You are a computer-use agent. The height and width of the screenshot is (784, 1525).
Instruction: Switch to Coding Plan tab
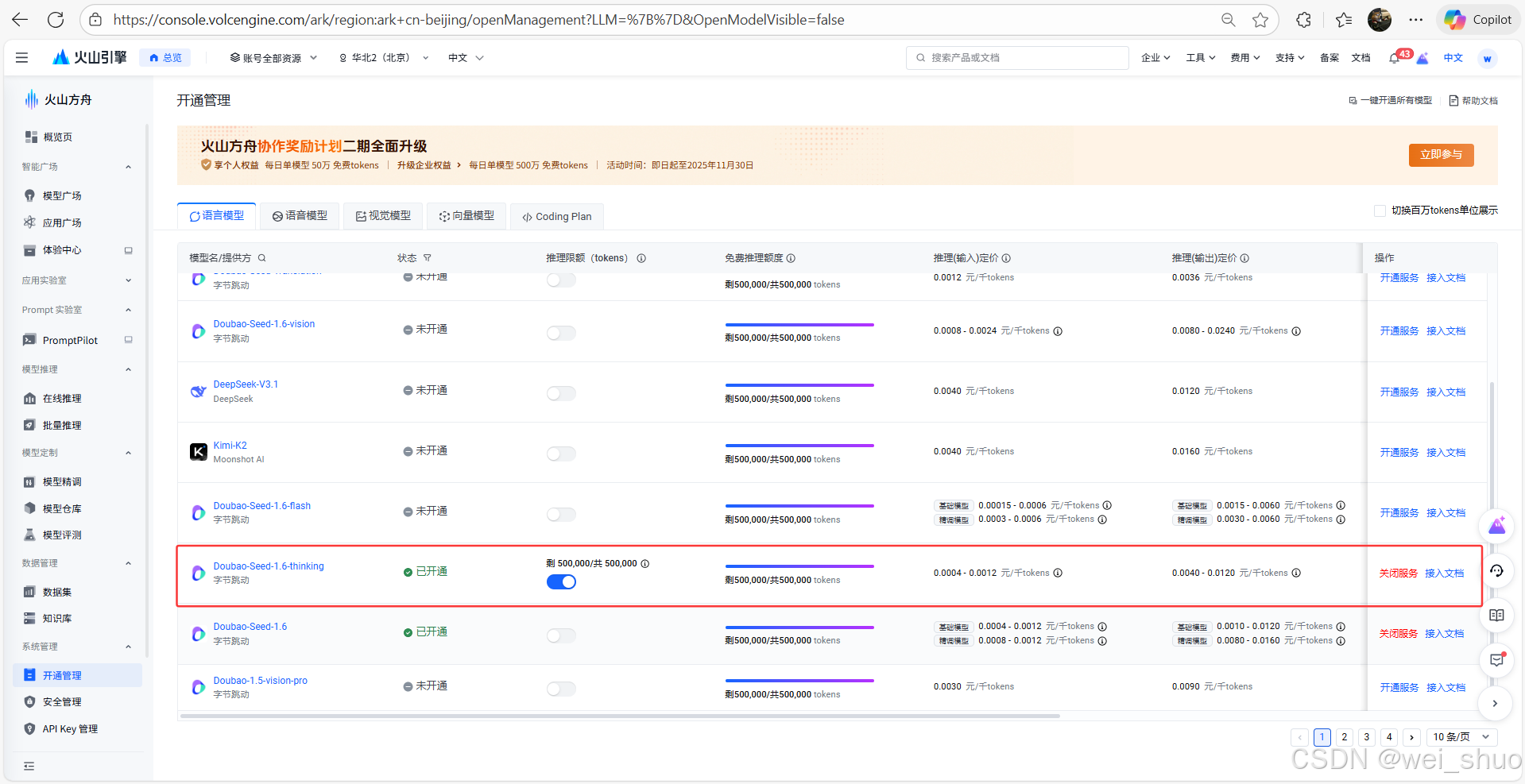click(557, 217)
